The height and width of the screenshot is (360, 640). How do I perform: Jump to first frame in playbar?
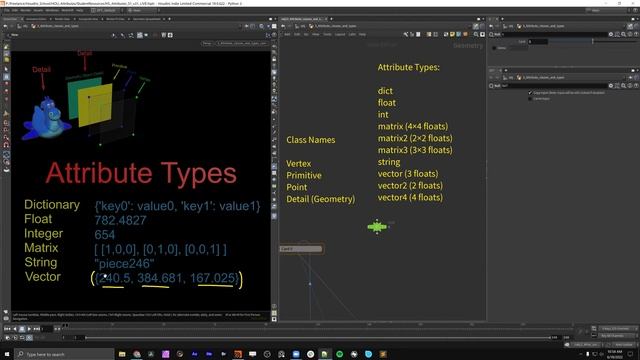coord(7,329)
